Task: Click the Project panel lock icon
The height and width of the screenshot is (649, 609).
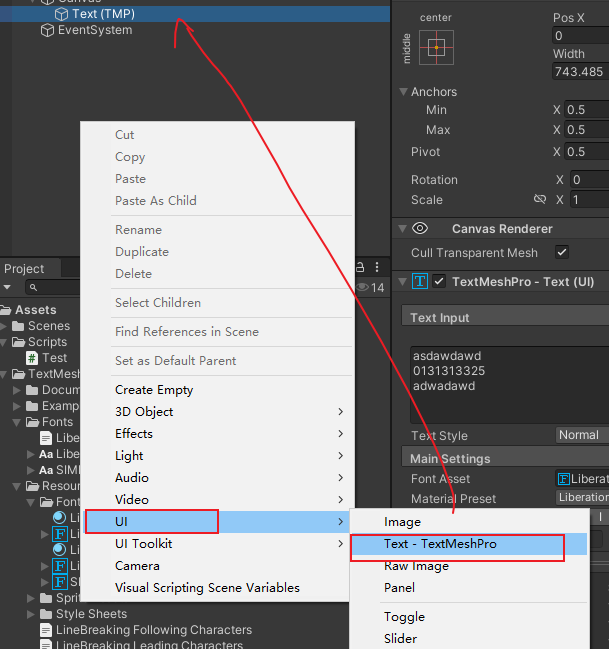Action: tap(360, 267)
